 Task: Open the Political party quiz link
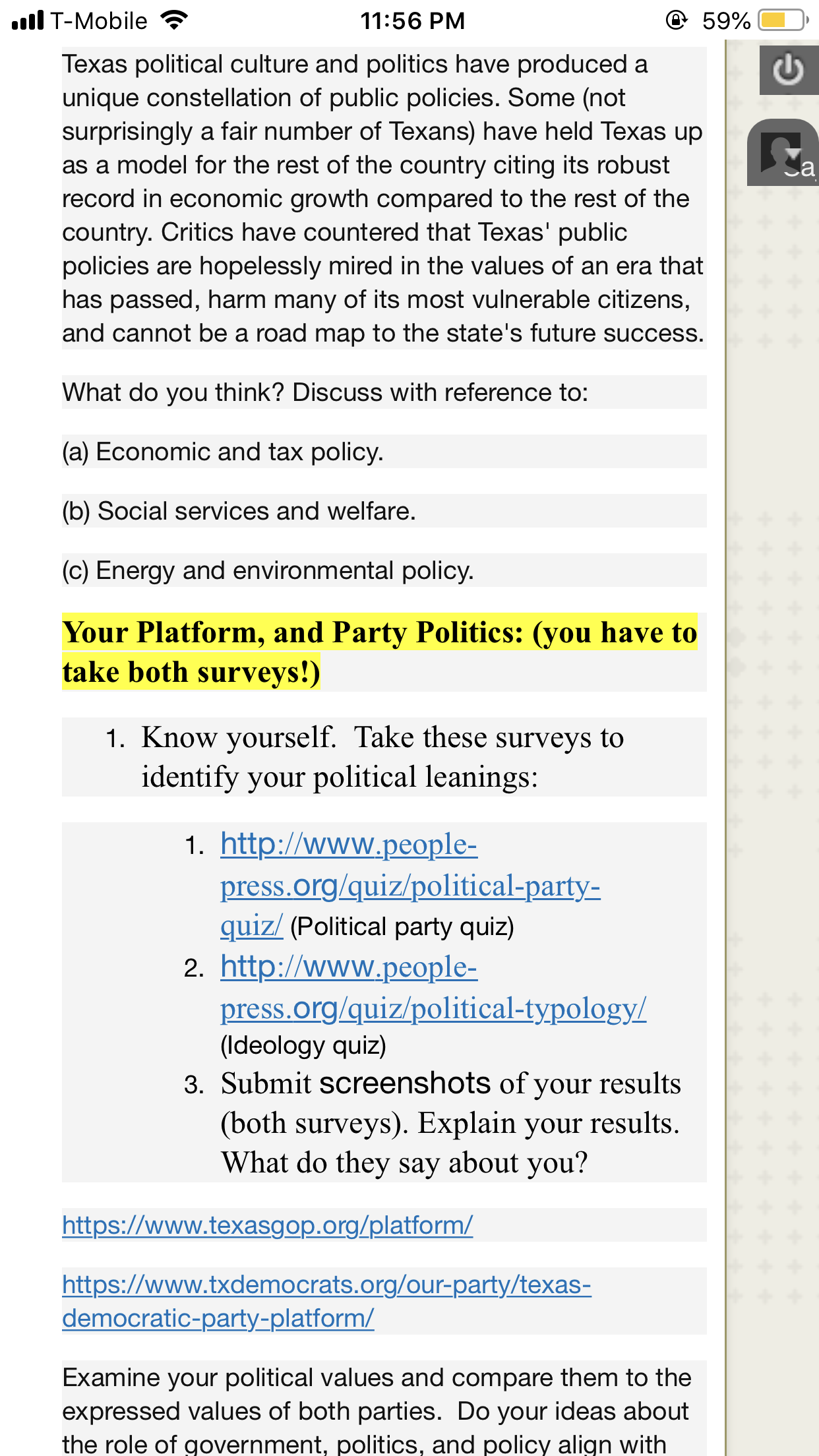tap(410, 886)
